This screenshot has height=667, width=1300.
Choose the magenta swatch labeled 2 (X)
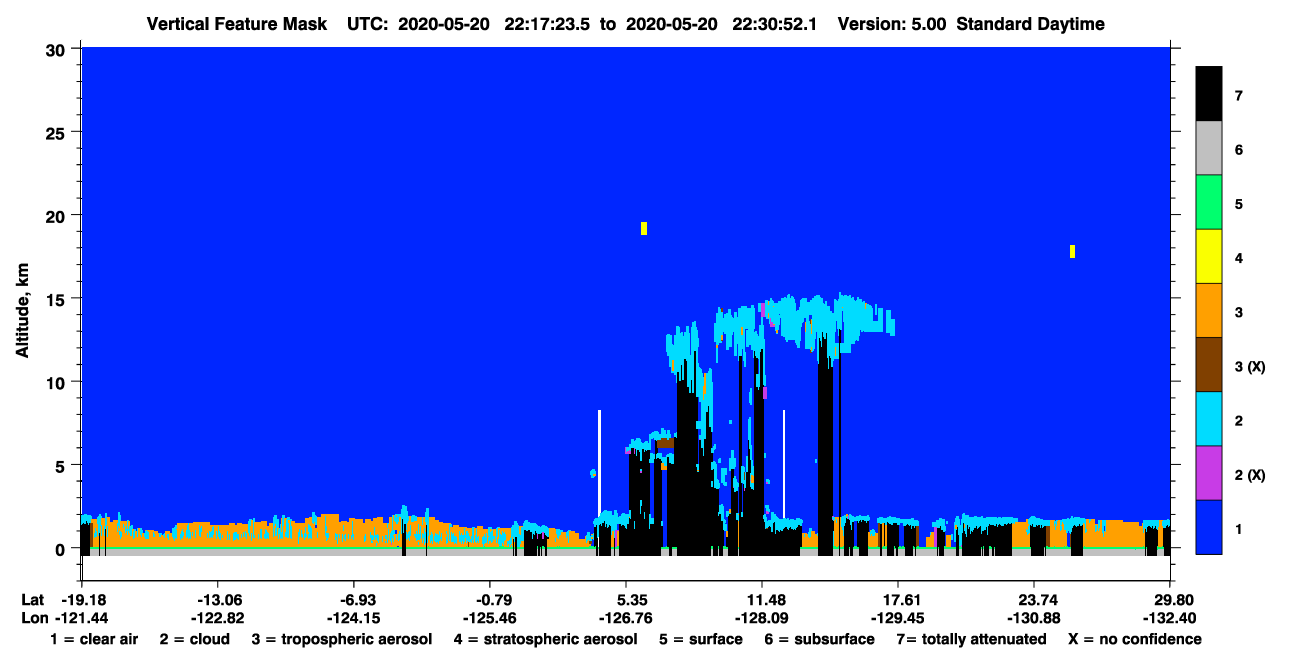tap(1209, 473)
